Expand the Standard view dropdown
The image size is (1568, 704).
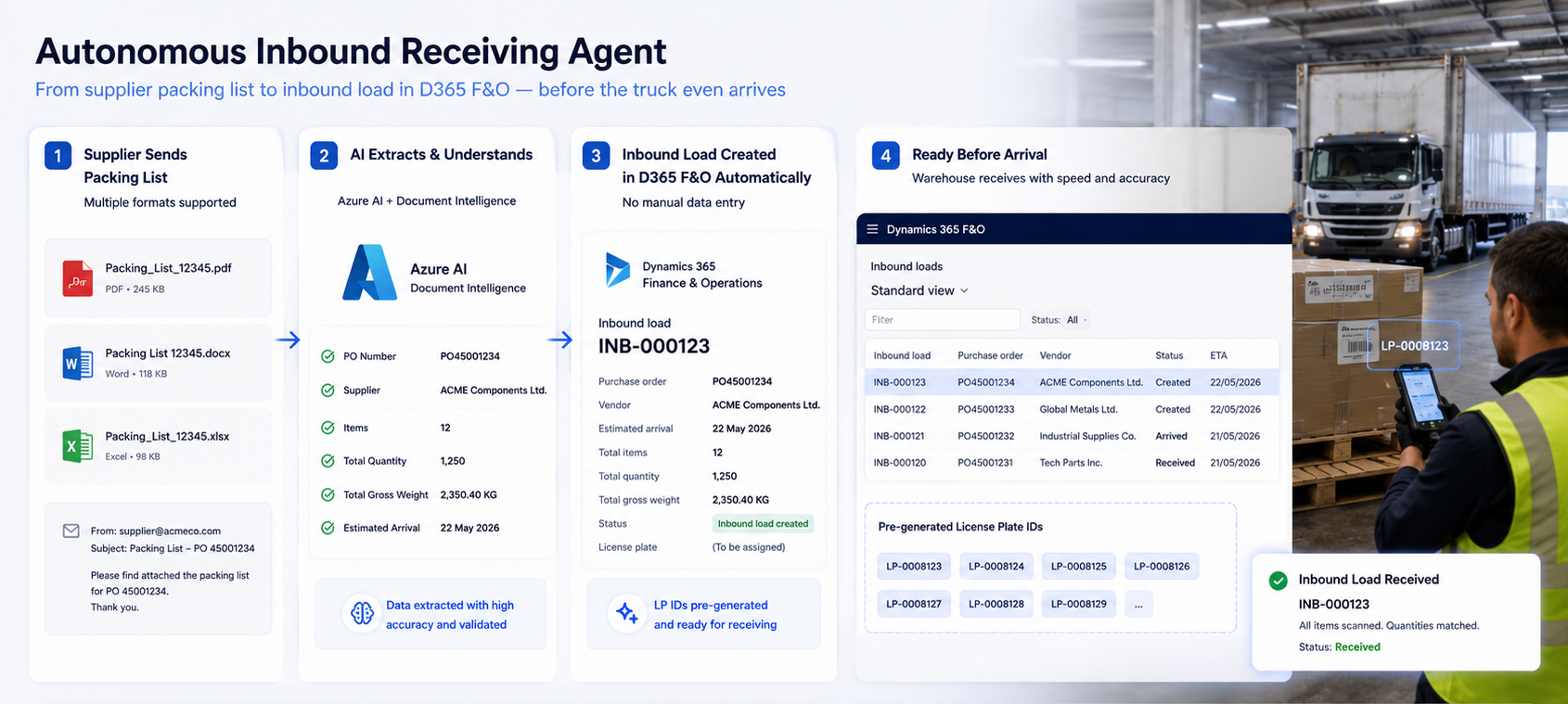[x=919, y=290]
